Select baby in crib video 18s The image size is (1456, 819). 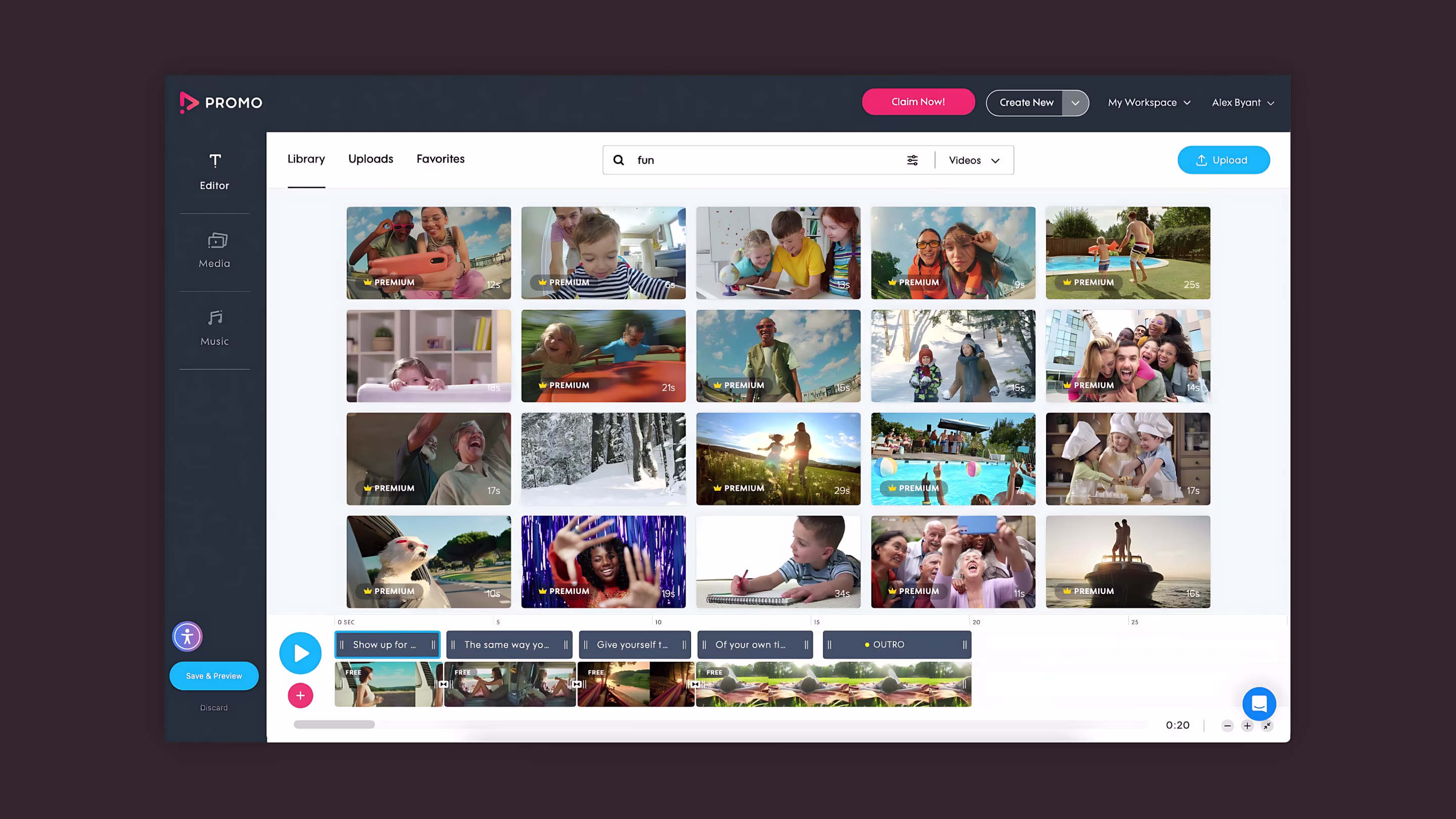(x=428, y=355)
